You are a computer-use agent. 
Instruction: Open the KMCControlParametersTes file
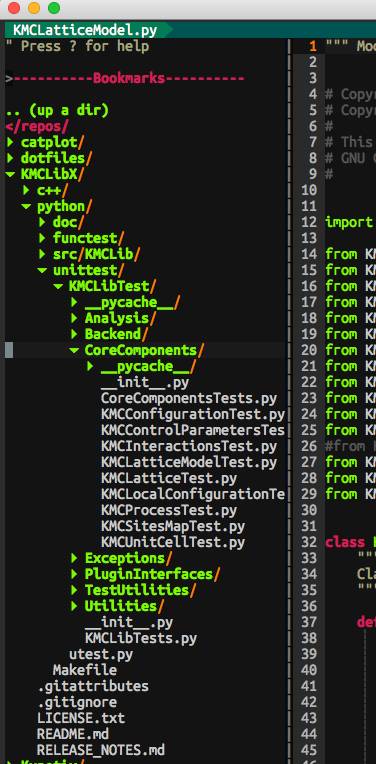pos(193,430)
